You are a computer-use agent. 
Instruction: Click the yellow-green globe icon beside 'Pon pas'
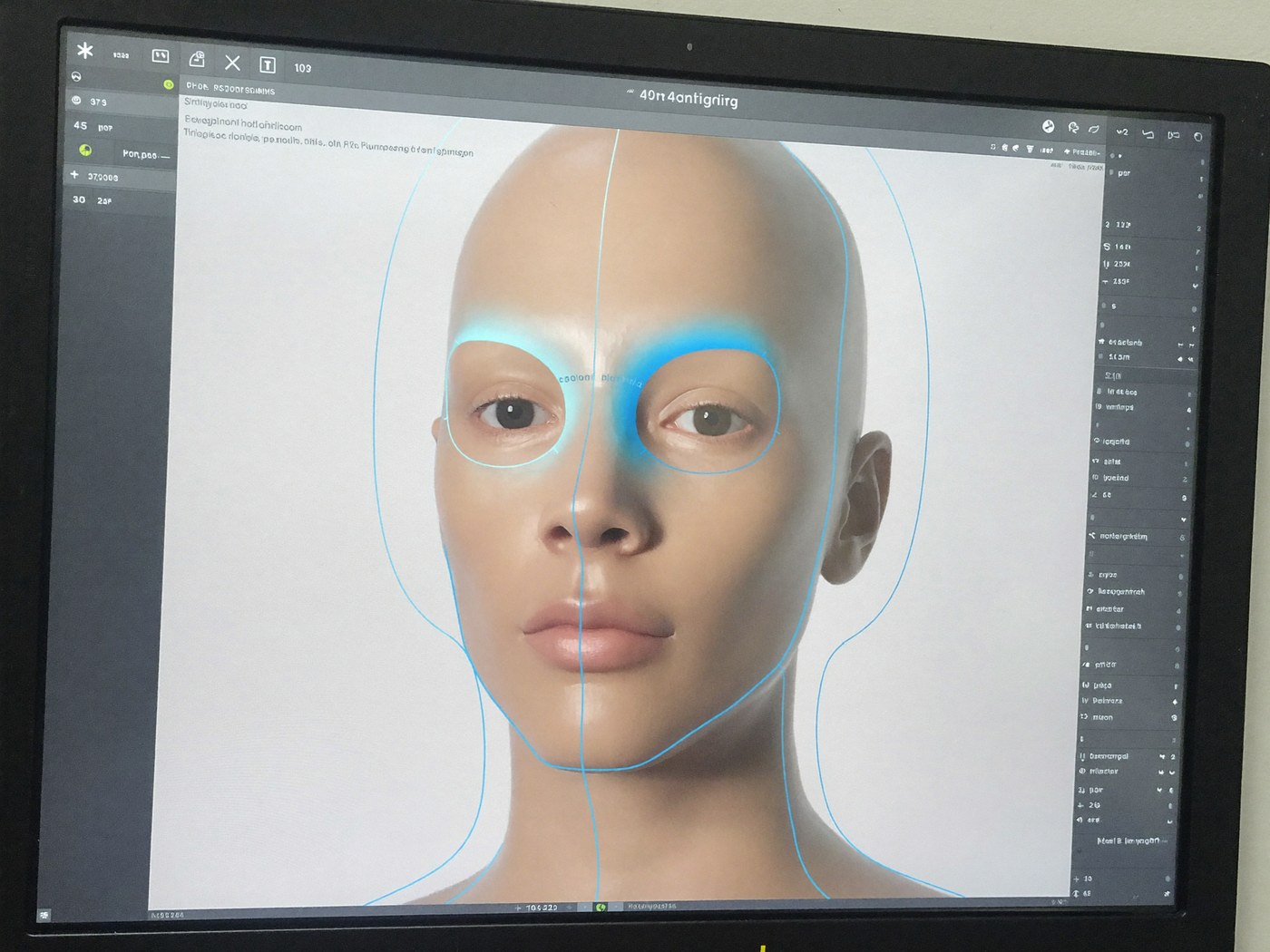85,151
